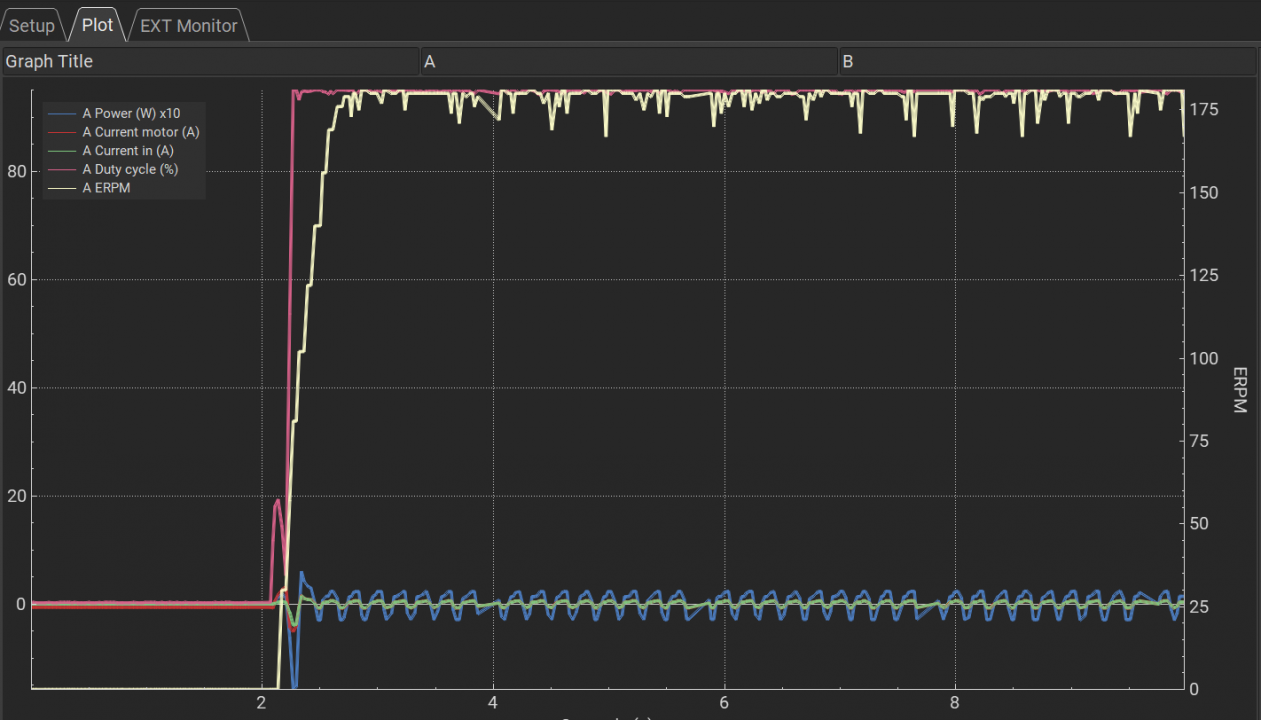Click legend entry A Duty cycle (%)
1261x720 pixels.
(113, 169)
